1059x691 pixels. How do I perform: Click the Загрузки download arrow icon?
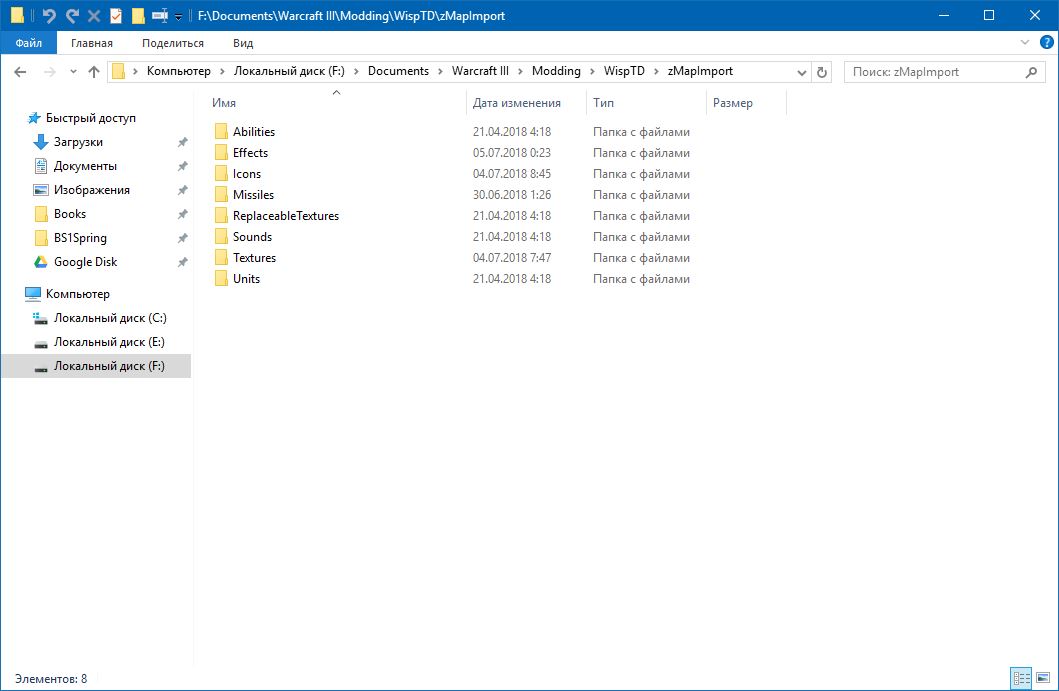(41, 142)
